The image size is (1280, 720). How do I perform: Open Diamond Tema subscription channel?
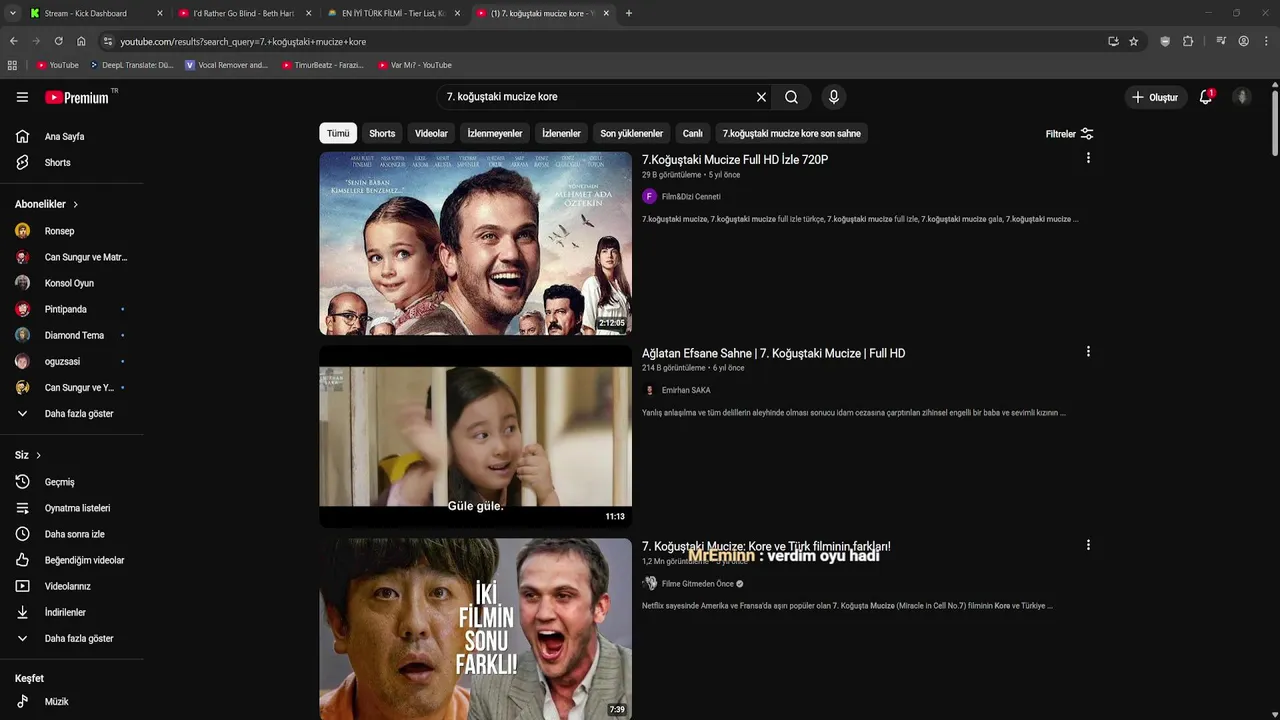pos(72,335)
